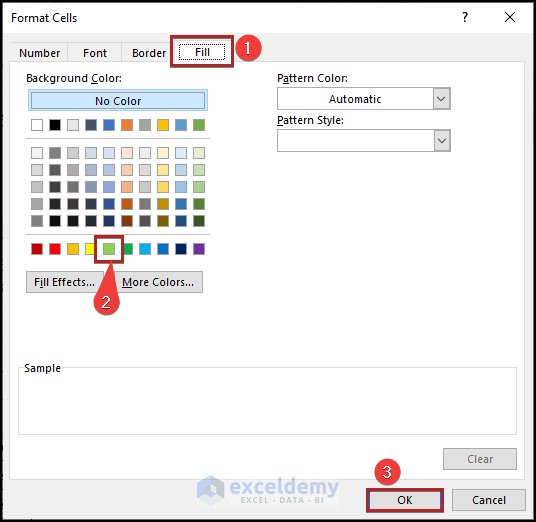Pick black swatch in top theme row
This screenshot has height=522, width=536.
pyautogui.click(x=55, y=125)
